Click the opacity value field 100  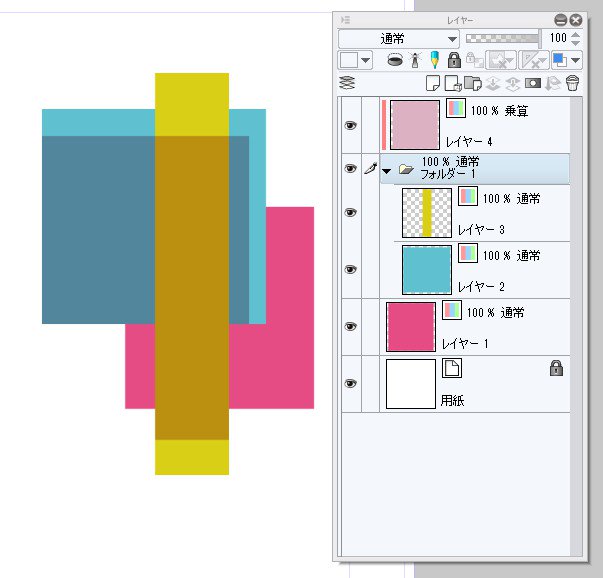pos(558,38)
